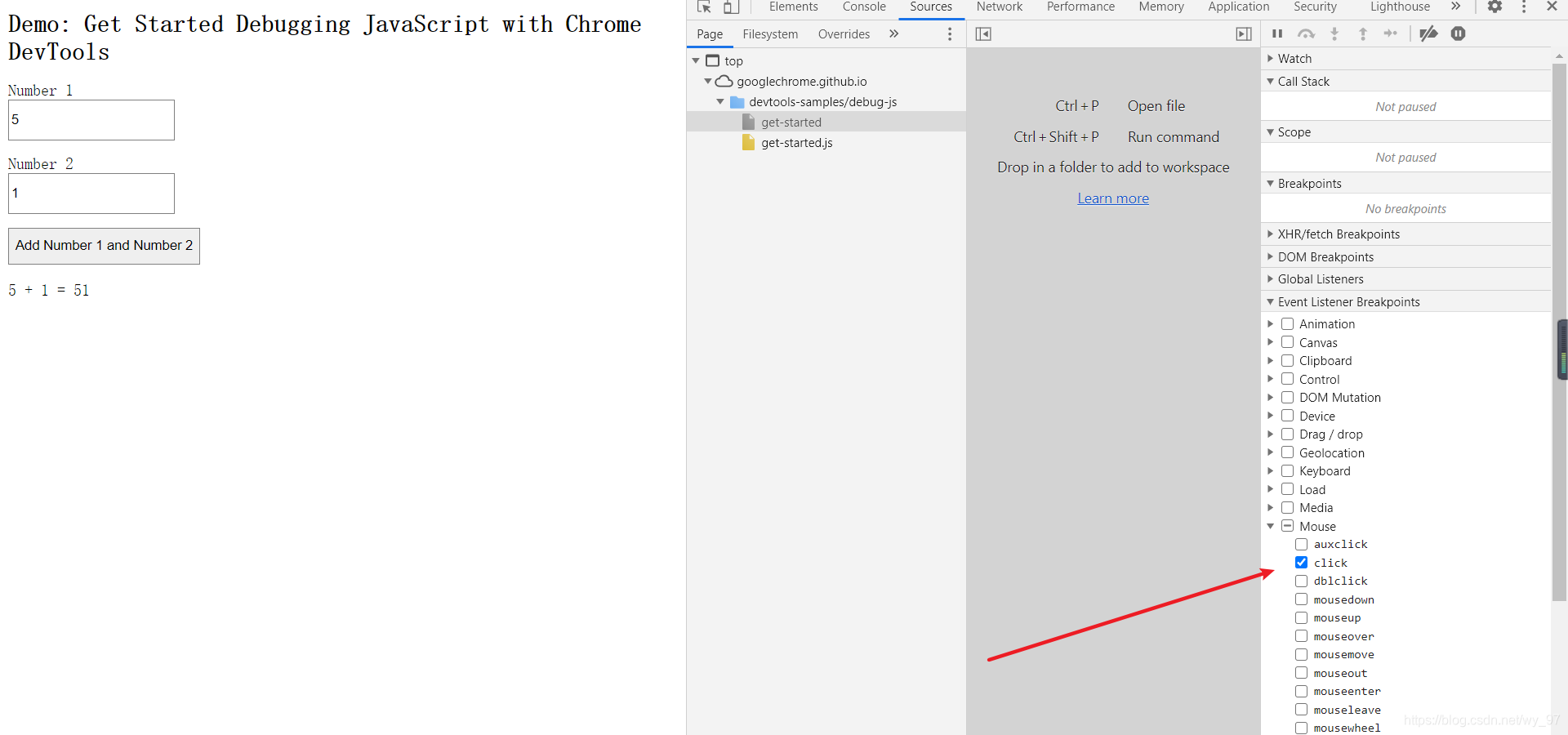
Task: Deactivate breakpoints icon
Action: (x=1428, y=33)
